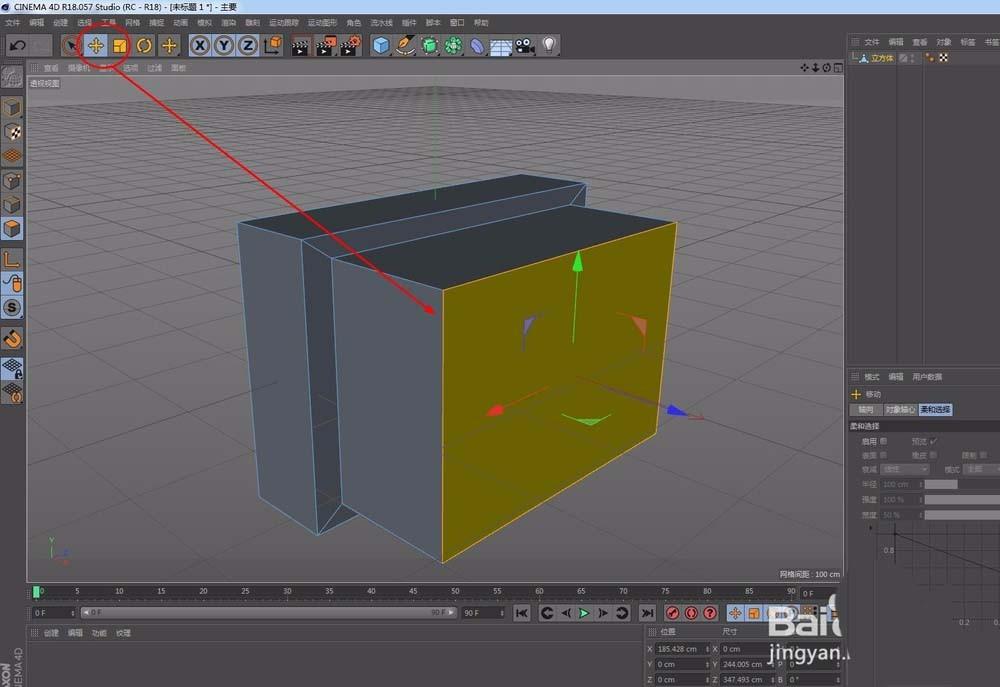Select the Cube primitive icon
This screenshot has height=687, width=1000.
click(381, 45)
